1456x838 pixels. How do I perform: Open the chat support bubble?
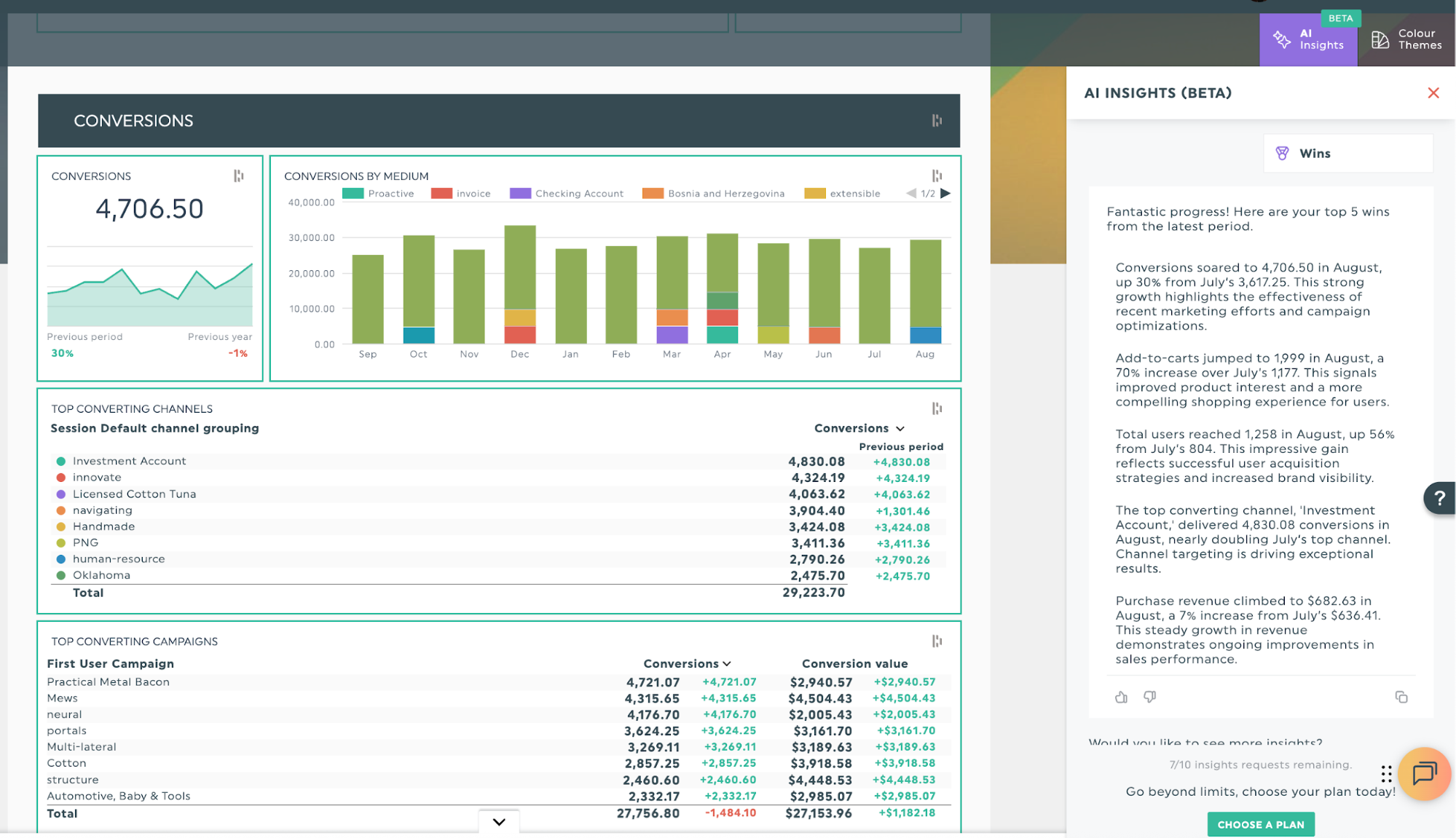coord(1424,773)
